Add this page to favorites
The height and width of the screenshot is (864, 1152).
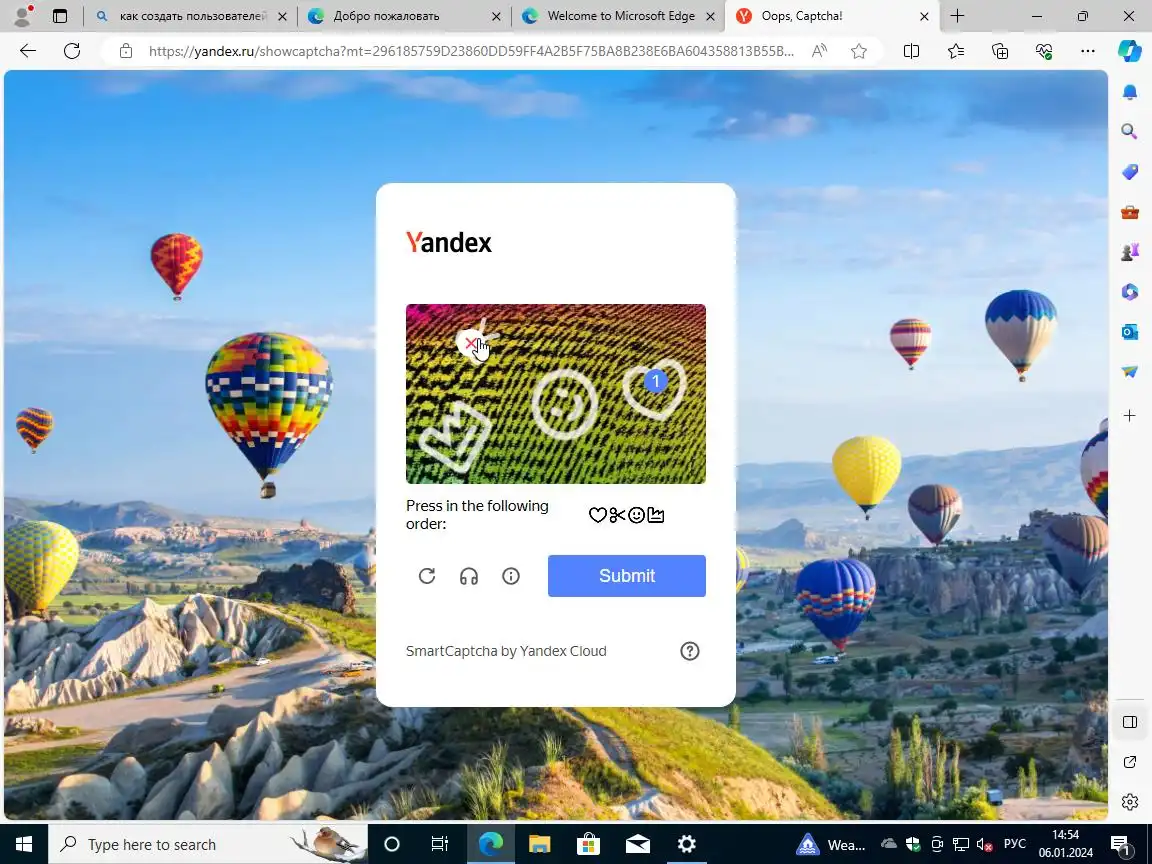coord(859,51)
